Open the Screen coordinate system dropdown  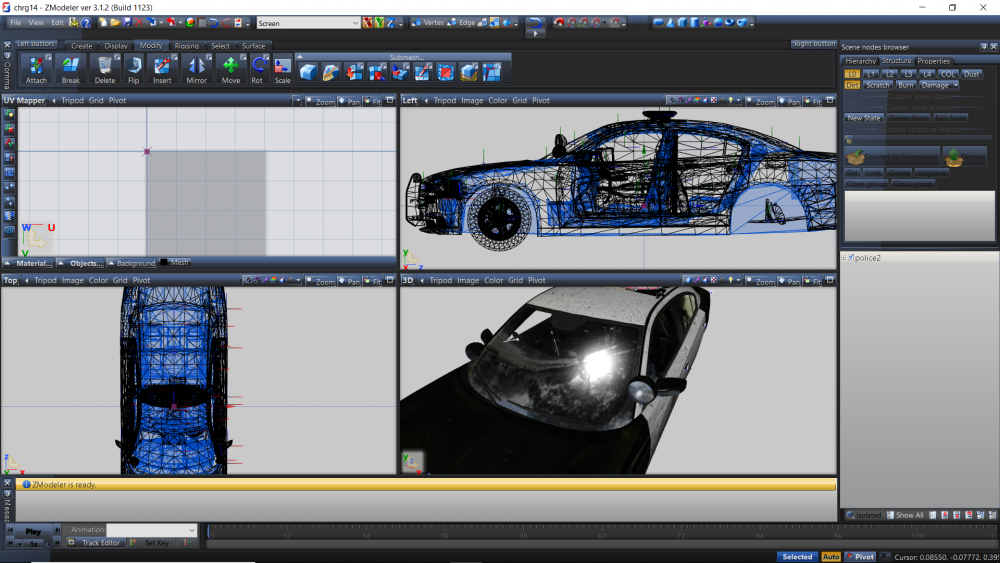click(308, 22)
